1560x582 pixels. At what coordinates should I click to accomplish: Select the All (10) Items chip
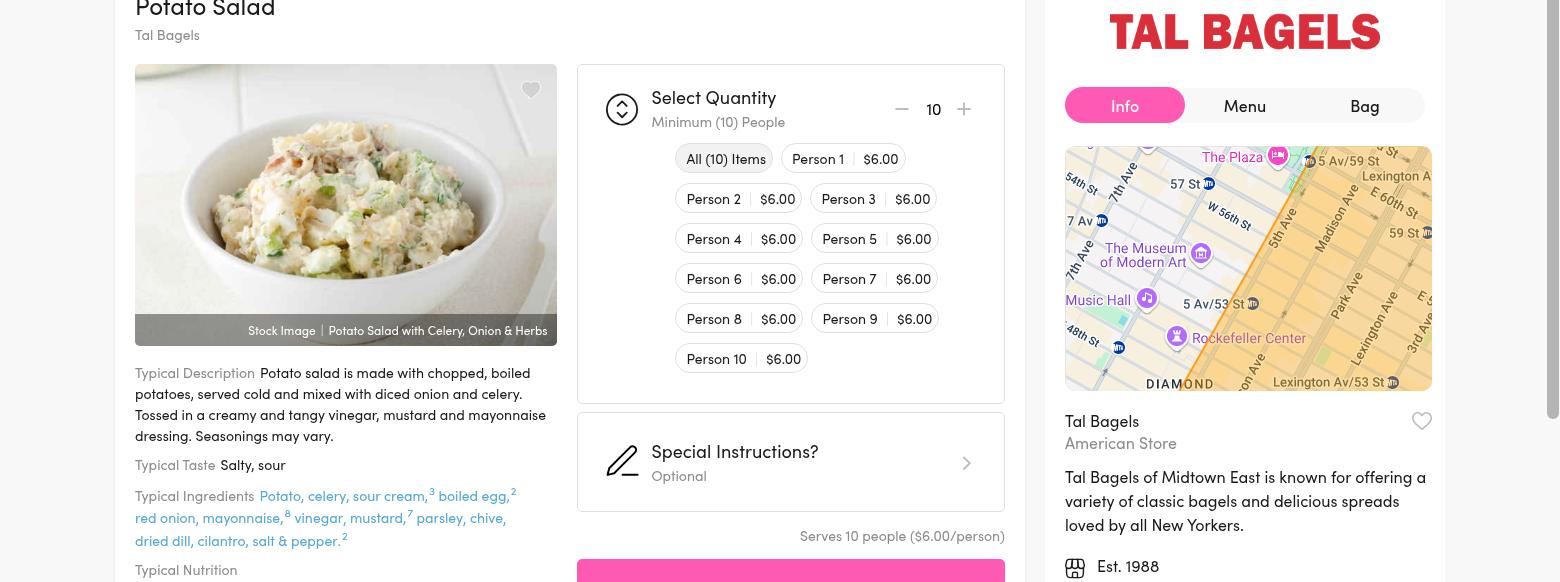pos(726,159)
